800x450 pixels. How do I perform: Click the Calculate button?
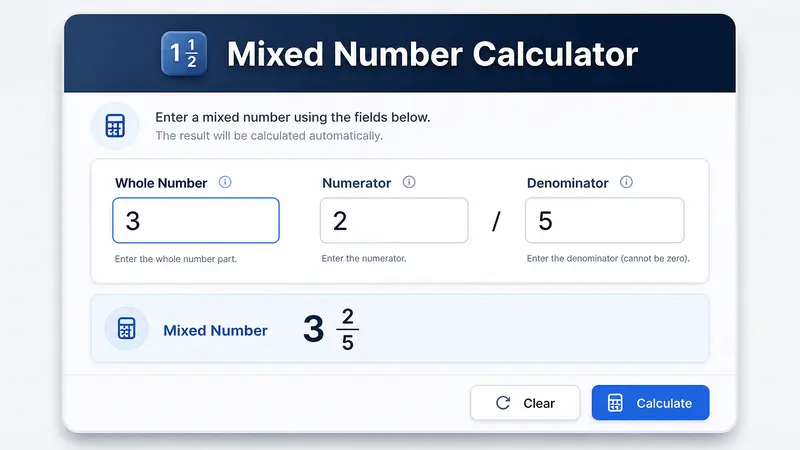click(651, 403)
